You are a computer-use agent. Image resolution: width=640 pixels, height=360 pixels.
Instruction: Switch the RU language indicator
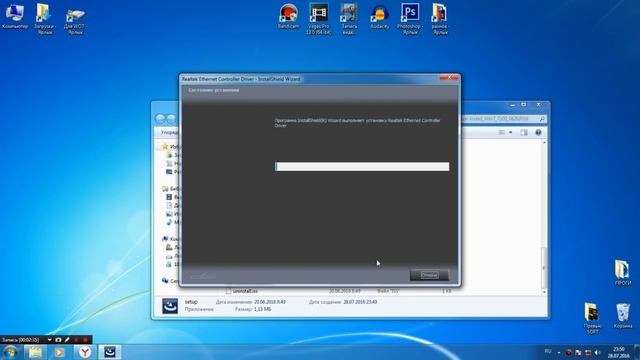pos(548,351)
